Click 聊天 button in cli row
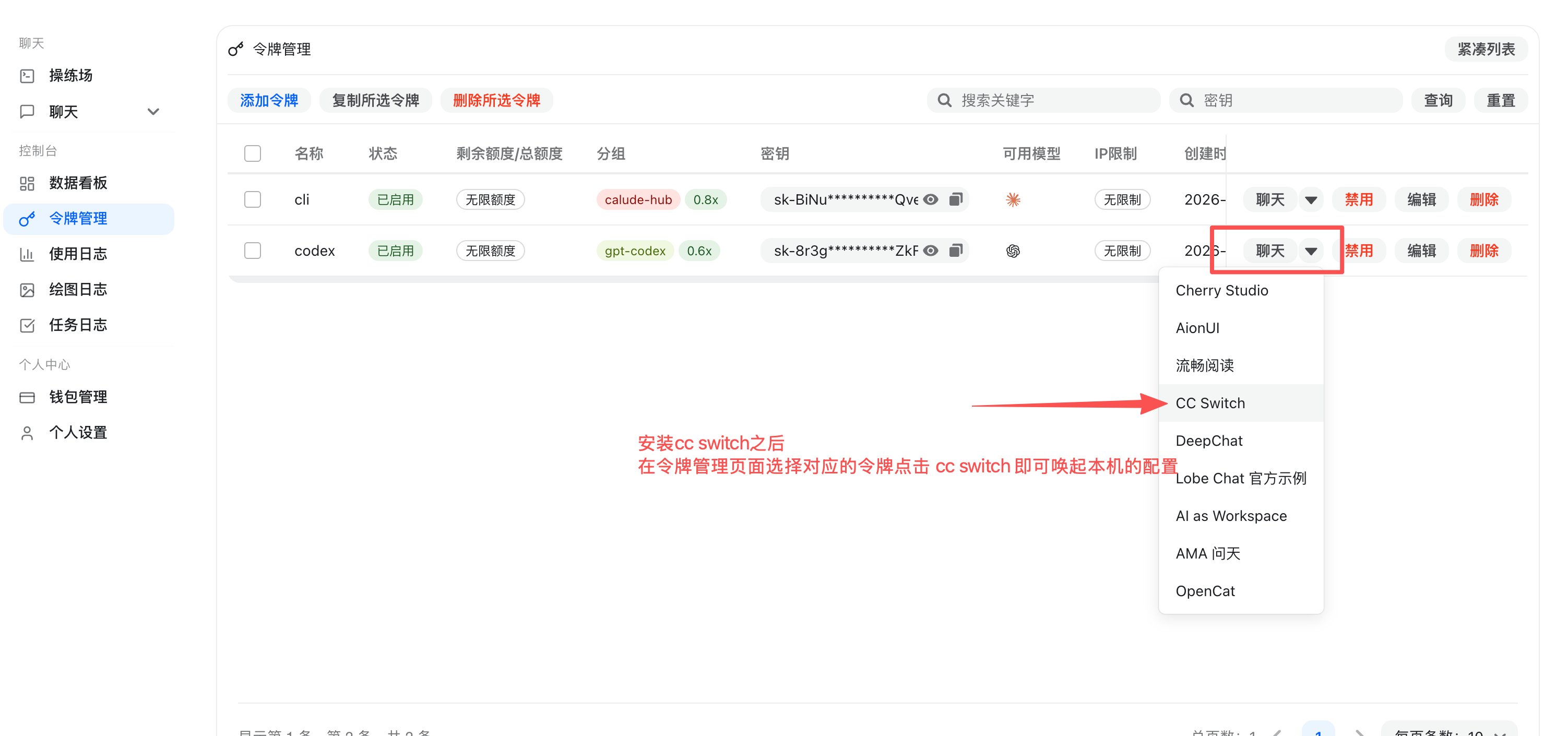The width and height of the screenshot is (1568, 736). (x=1270, y=200)
